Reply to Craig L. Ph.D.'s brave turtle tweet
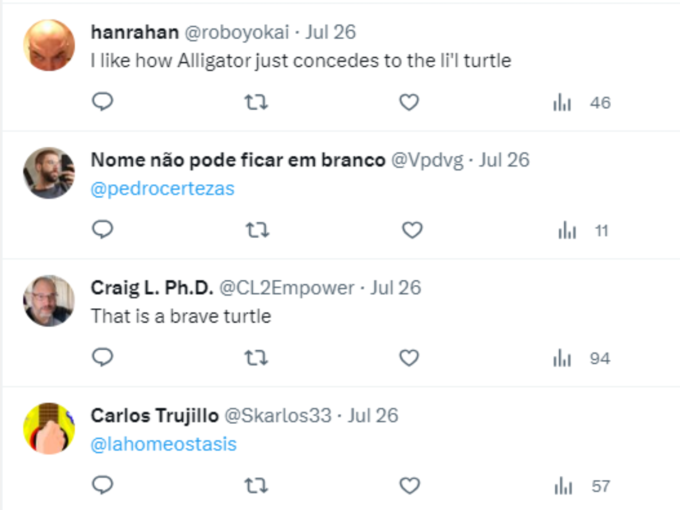Screen dimensions: 680x510 point(103,358)
